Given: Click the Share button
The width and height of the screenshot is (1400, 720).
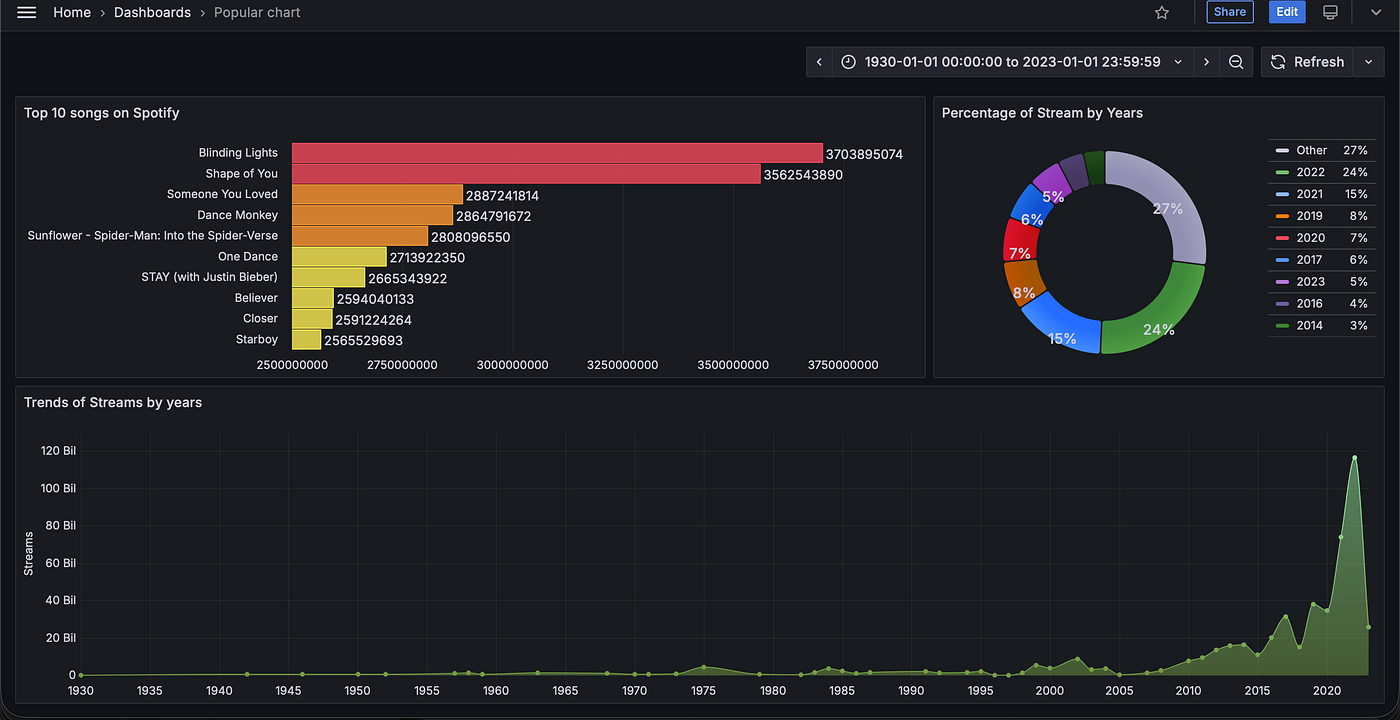Looking at the screenshot, I should coord(1230,12).
